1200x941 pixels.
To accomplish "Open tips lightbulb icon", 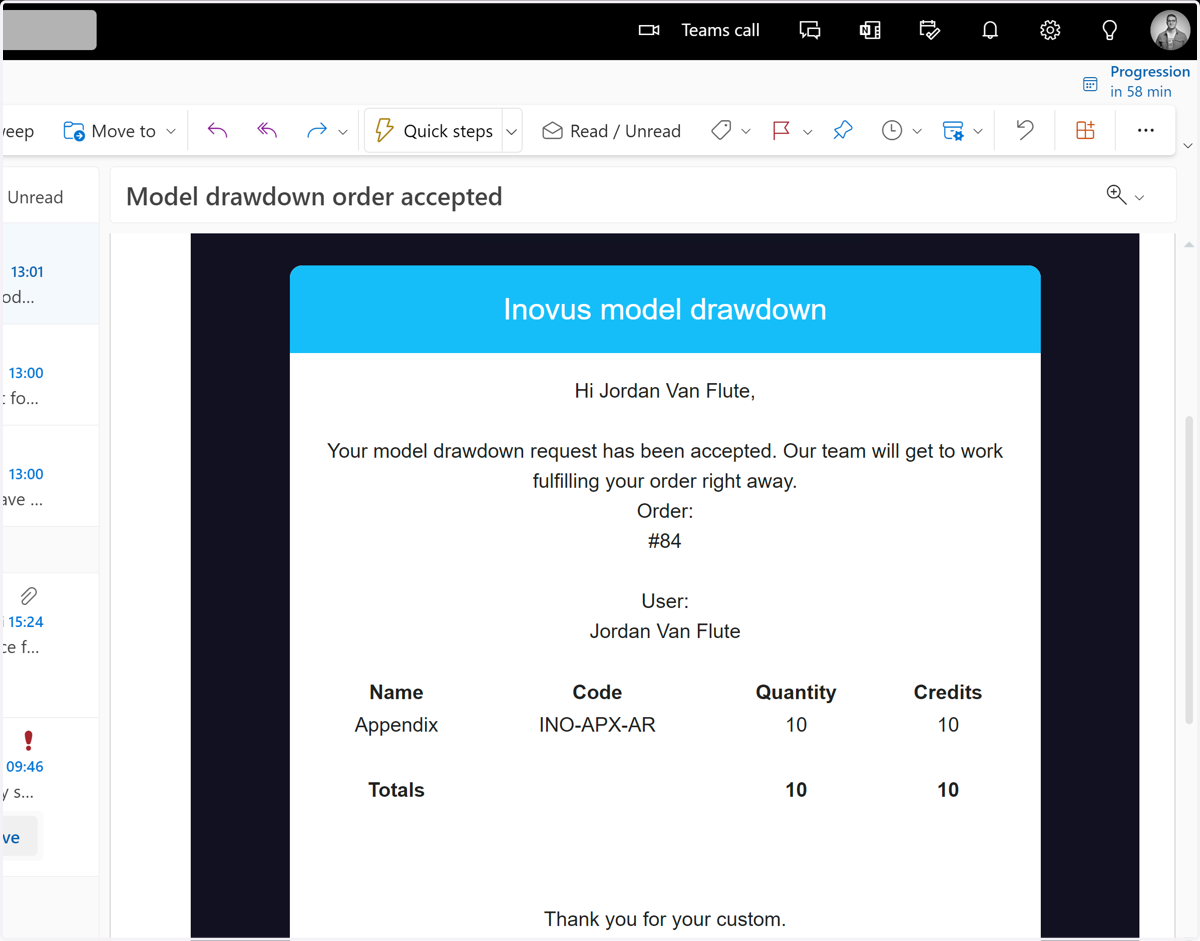I will coord(1110,30).
